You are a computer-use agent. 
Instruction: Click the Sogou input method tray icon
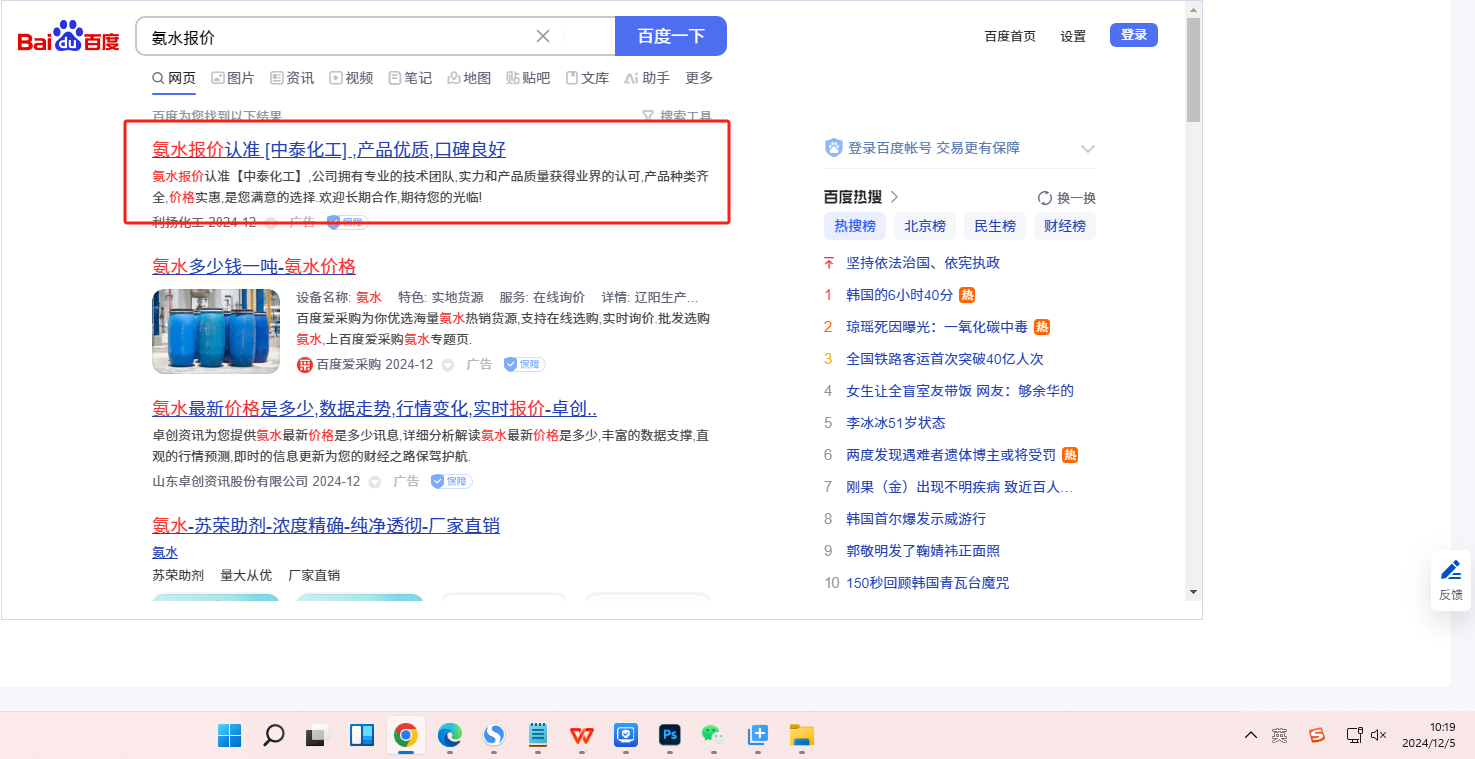click(1317, 736)
